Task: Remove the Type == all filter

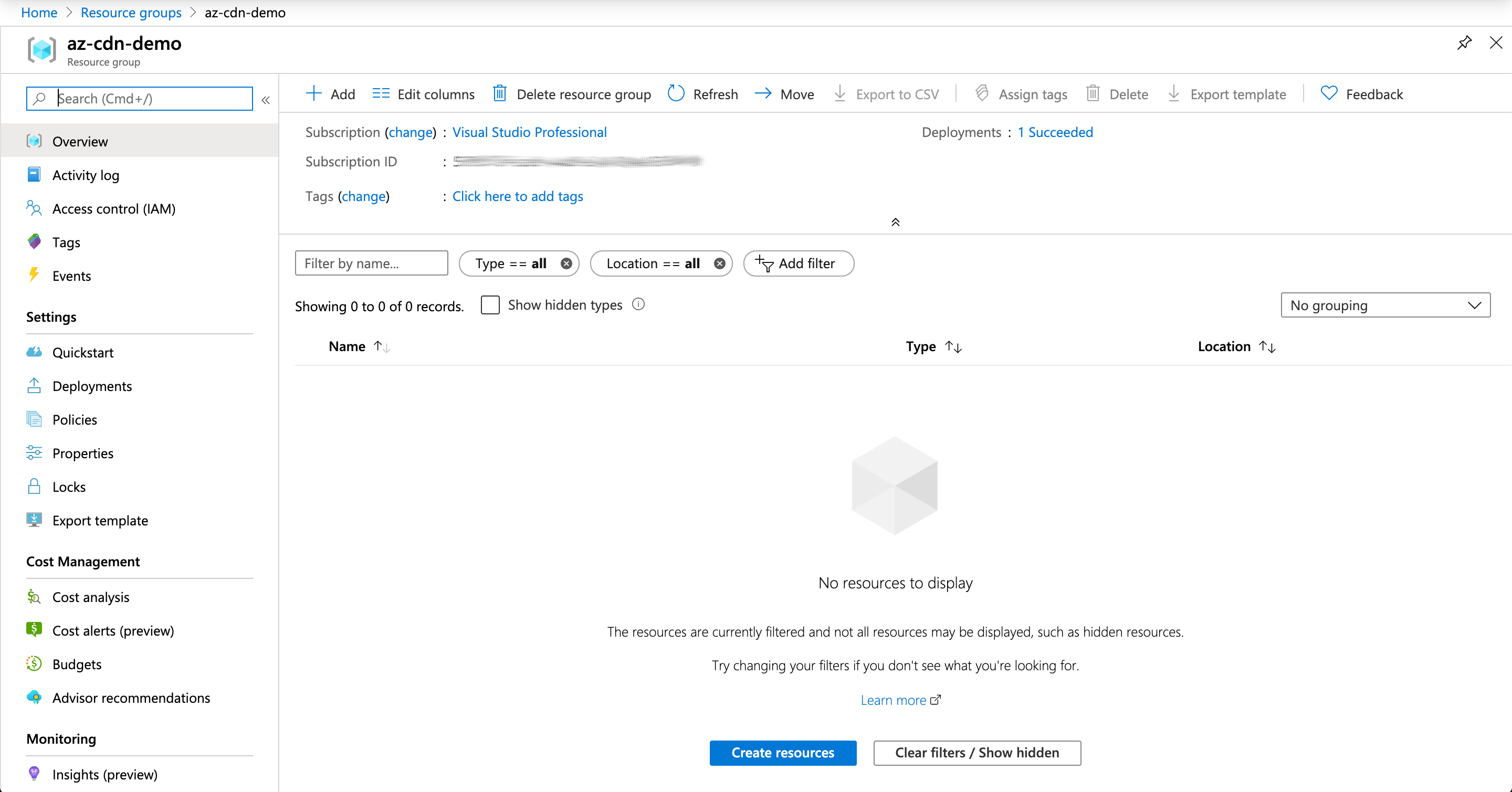Action: (565, 263)
